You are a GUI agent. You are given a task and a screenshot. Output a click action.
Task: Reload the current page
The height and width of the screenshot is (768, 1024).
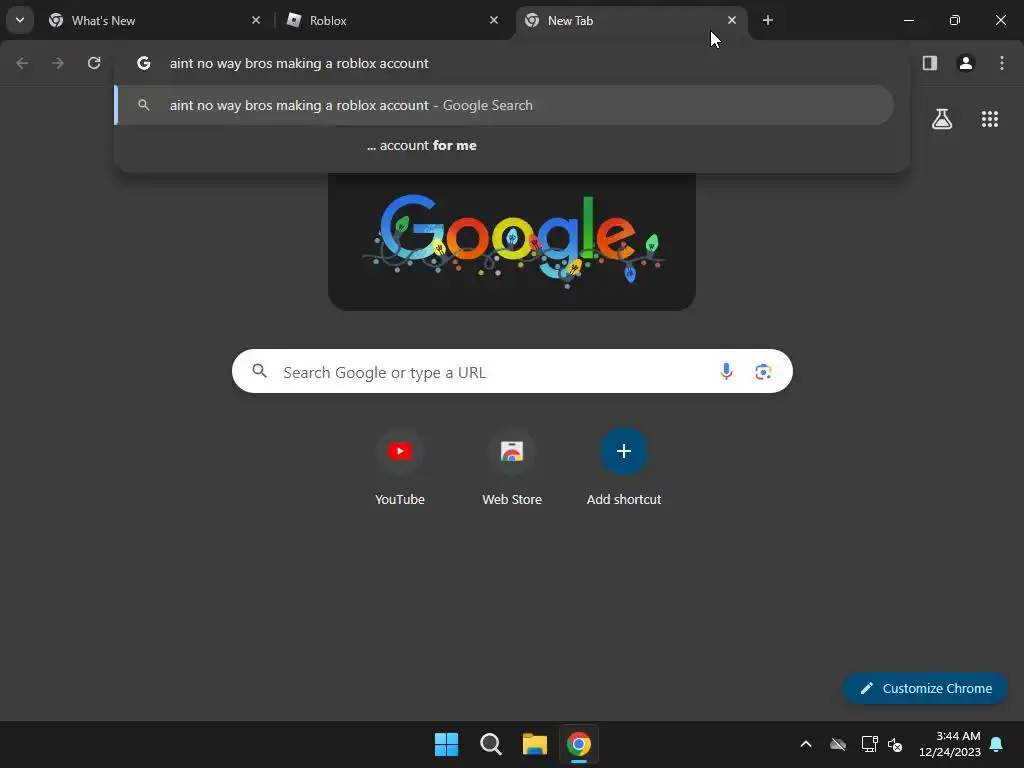[x=94, y=63]
